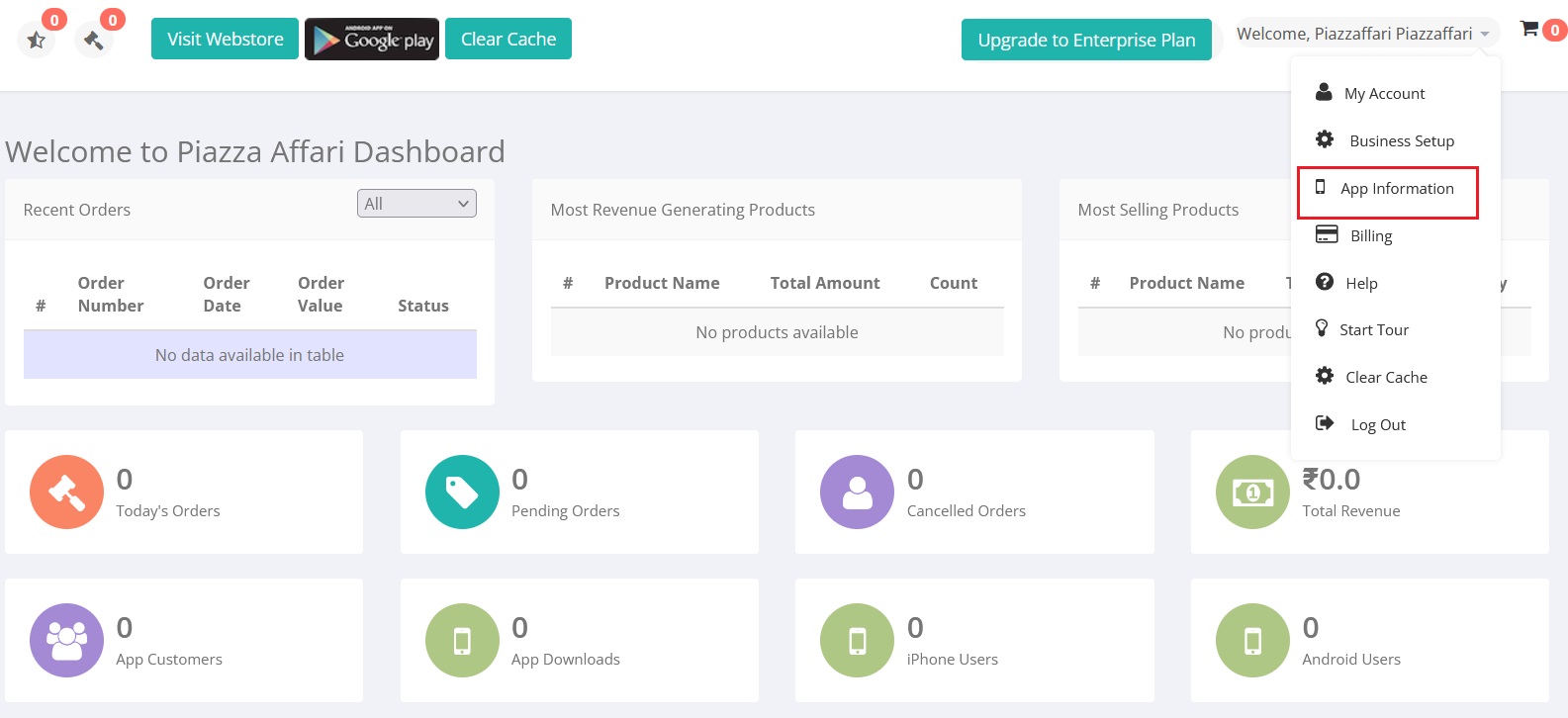Select App Information from the menu
The image size is (1568, 718).
[x=1396, y=189]
